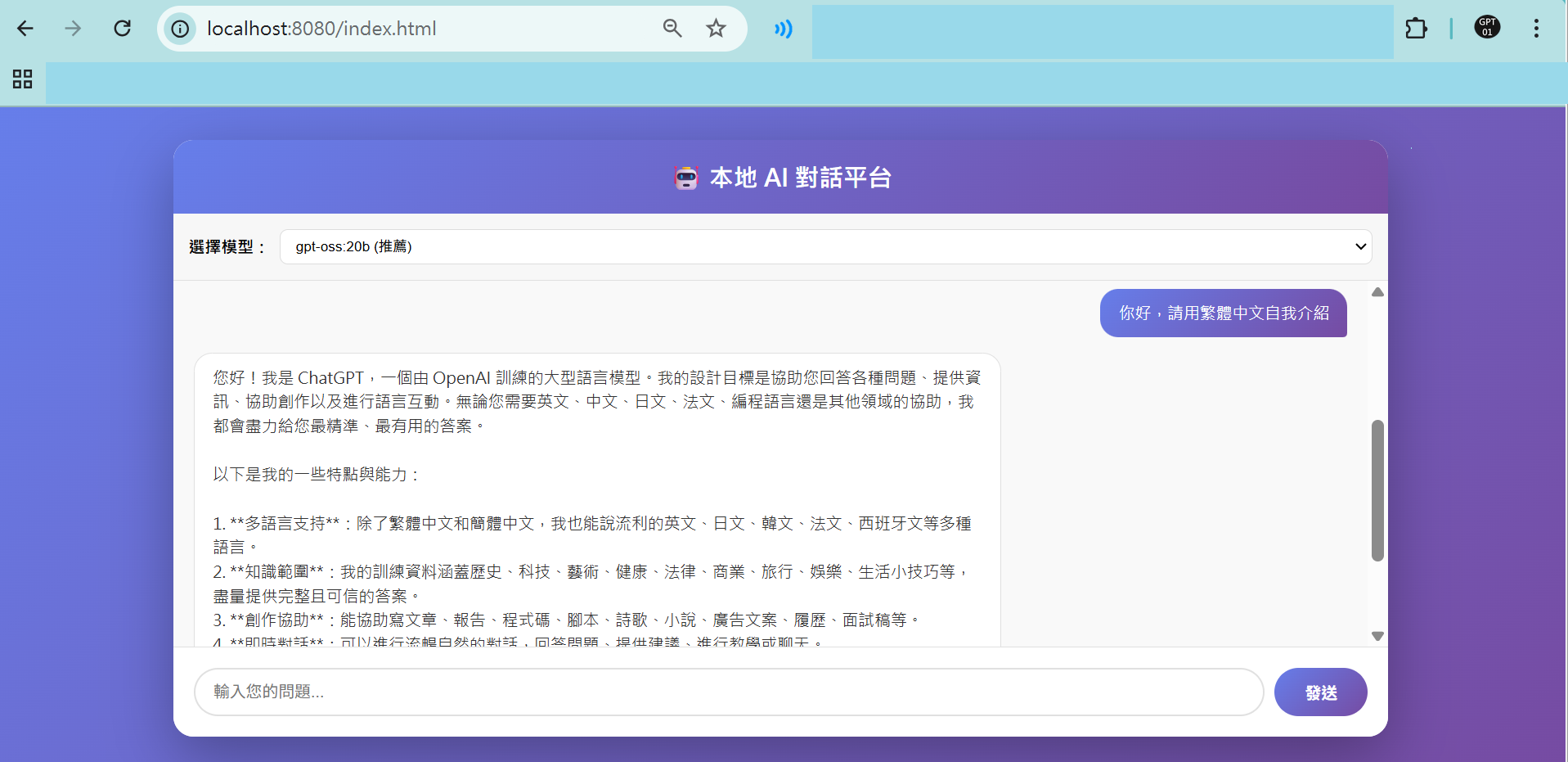Open the browser extensions puzzle icon
The width and height of the screenshot is (1568, 762).
pyautogui.click(x=1416, y=28)
